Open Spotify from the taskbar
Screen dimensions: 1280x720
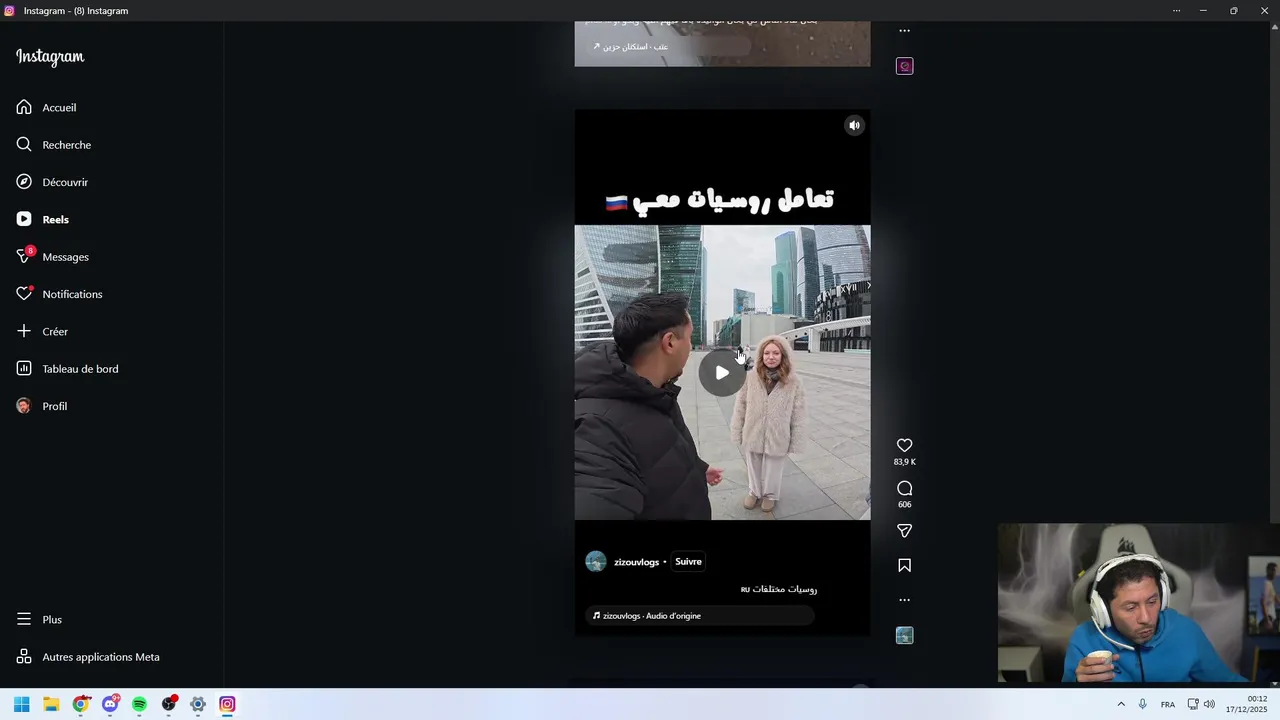(139, 704)
